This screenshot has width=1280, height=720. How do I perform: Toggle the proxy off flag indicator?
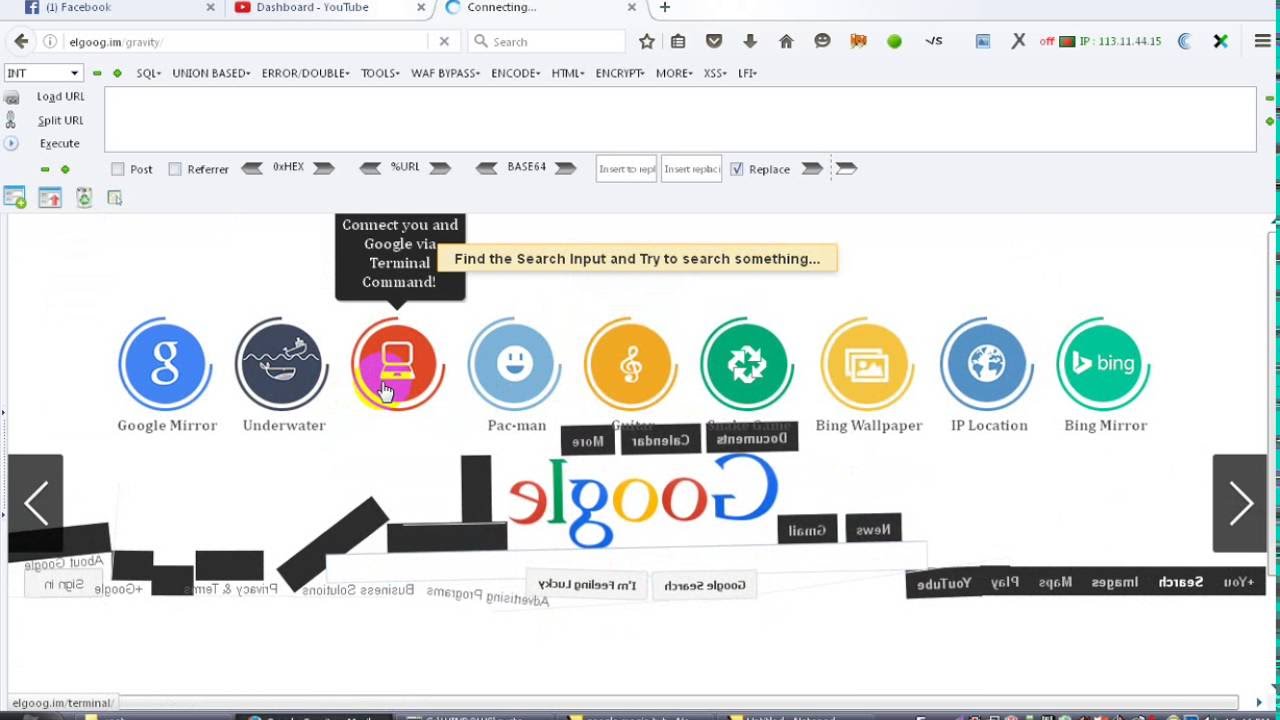(1057, 41)
